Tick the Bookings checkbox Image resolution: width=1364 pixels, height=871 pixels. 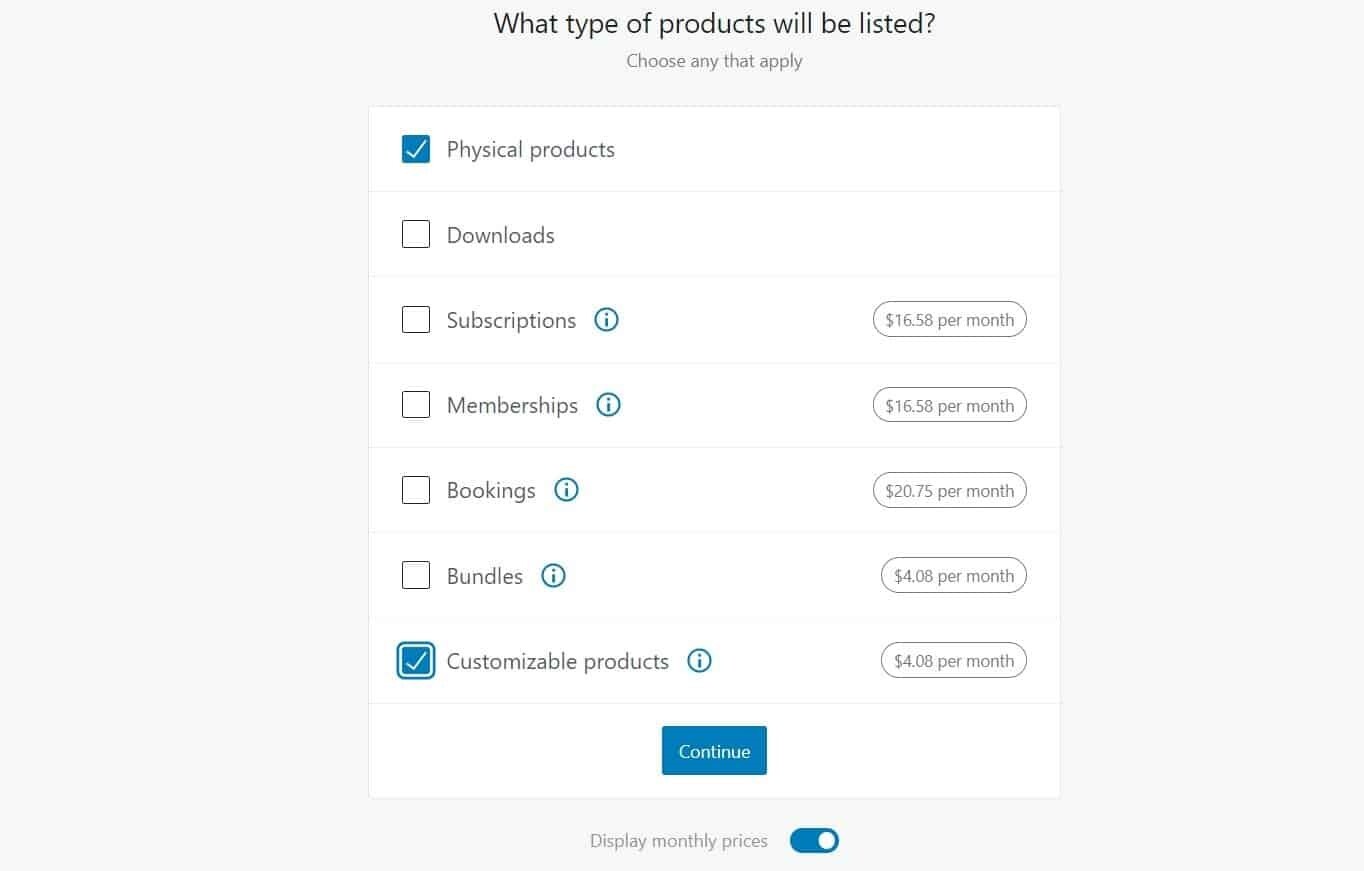pyautogui.click(x=416, y=490)
